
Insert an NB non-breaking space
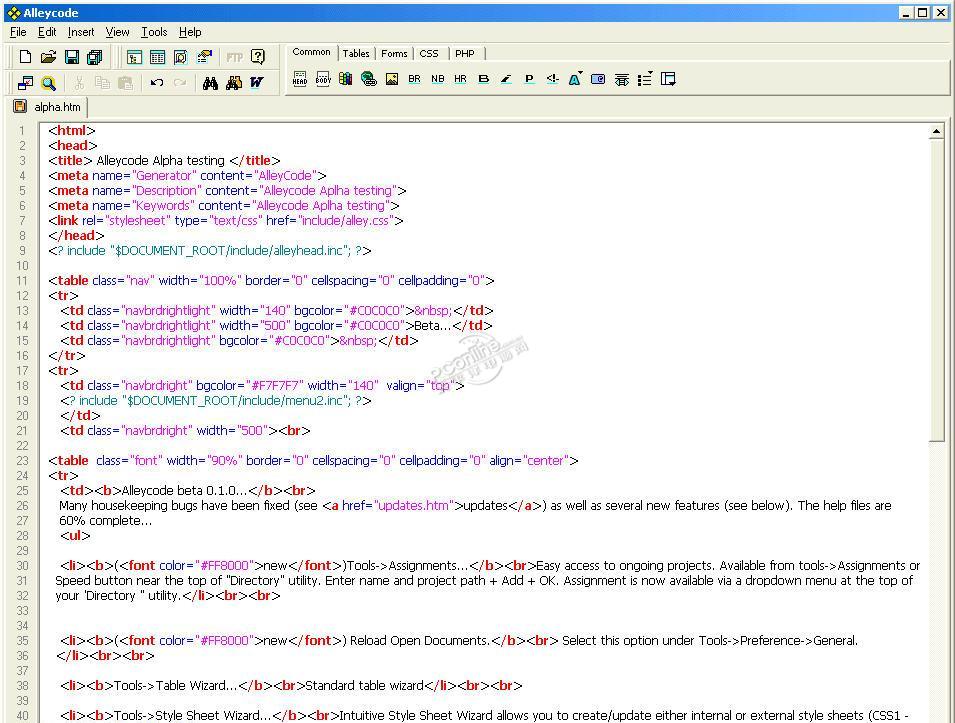(x=437, y=79)
